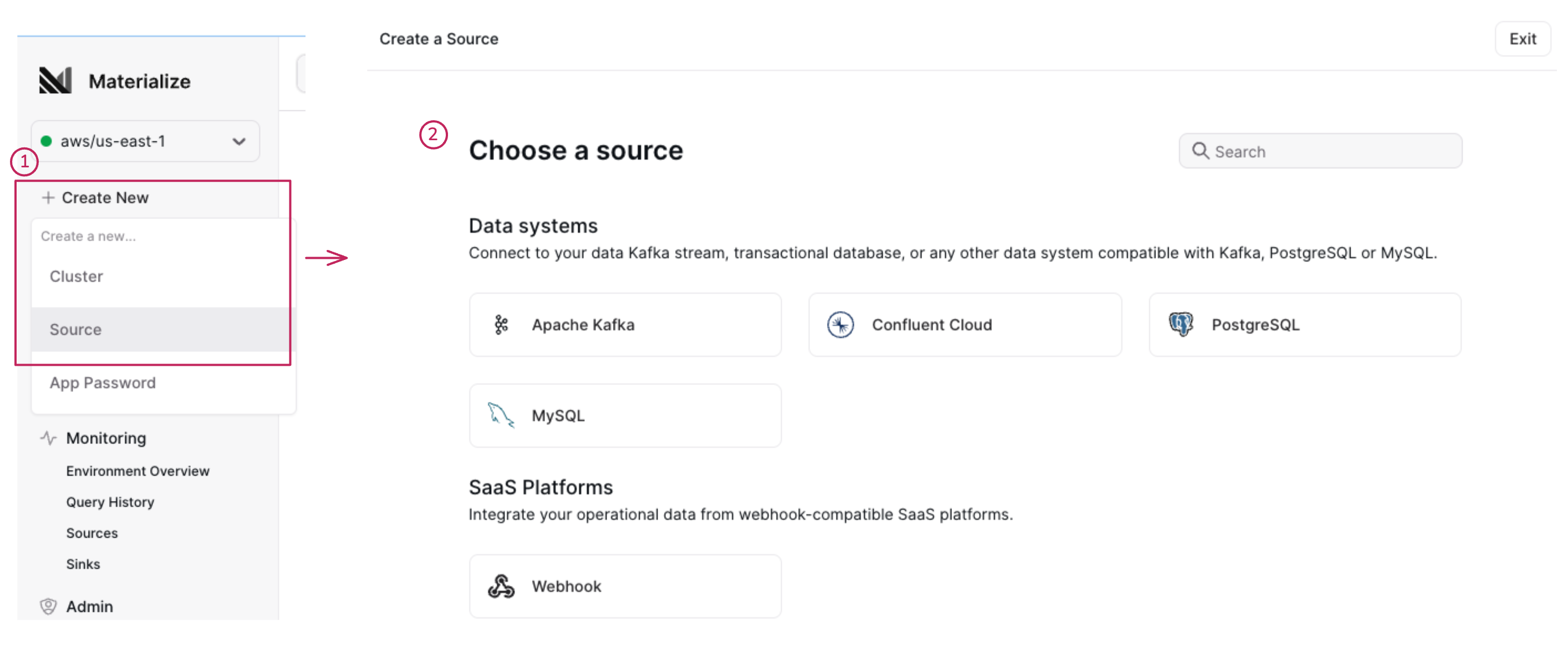The width and height of the screenshot is (1568, 665).
Task: Select the PostgreSQL source icon
Action: (x=1181, y=324)
